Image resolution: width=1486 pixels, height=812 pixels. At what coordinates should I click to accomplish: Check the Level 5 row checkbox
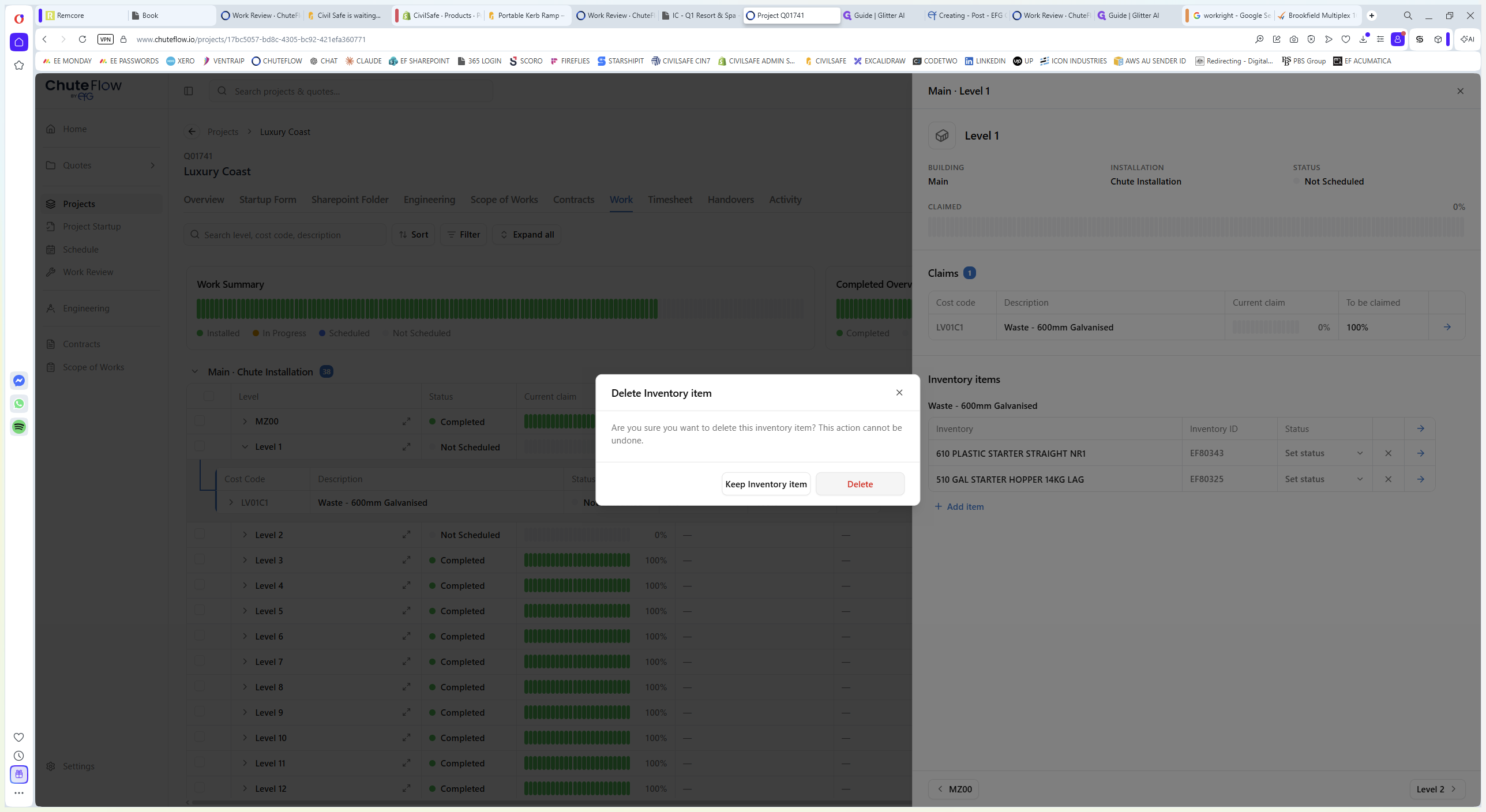click(200, 610)
